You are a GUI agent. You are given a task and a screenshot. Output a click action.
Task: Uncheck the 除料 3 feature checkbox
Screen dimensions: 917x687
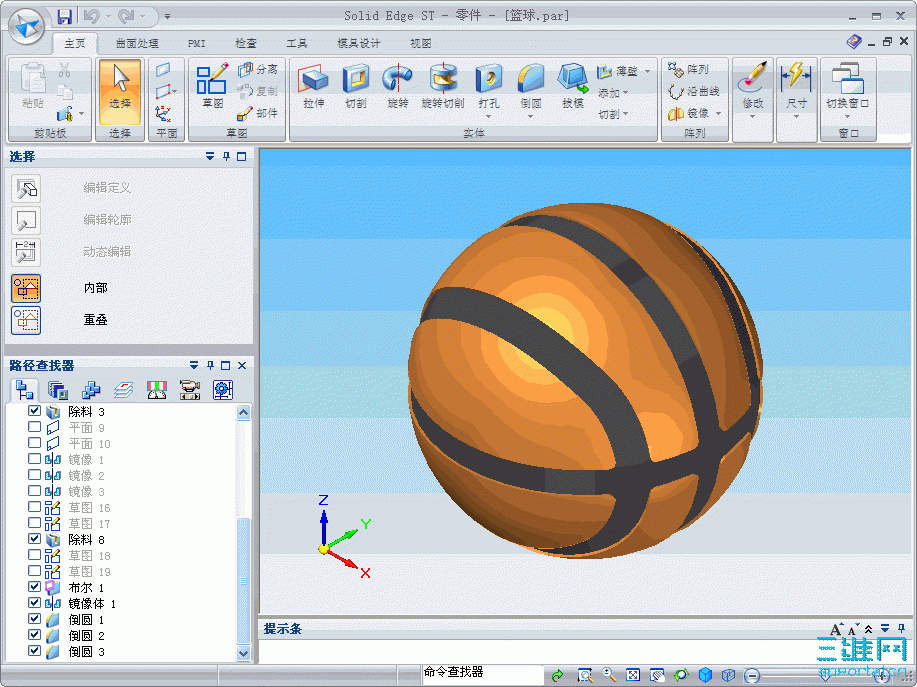tap(35, 411)
